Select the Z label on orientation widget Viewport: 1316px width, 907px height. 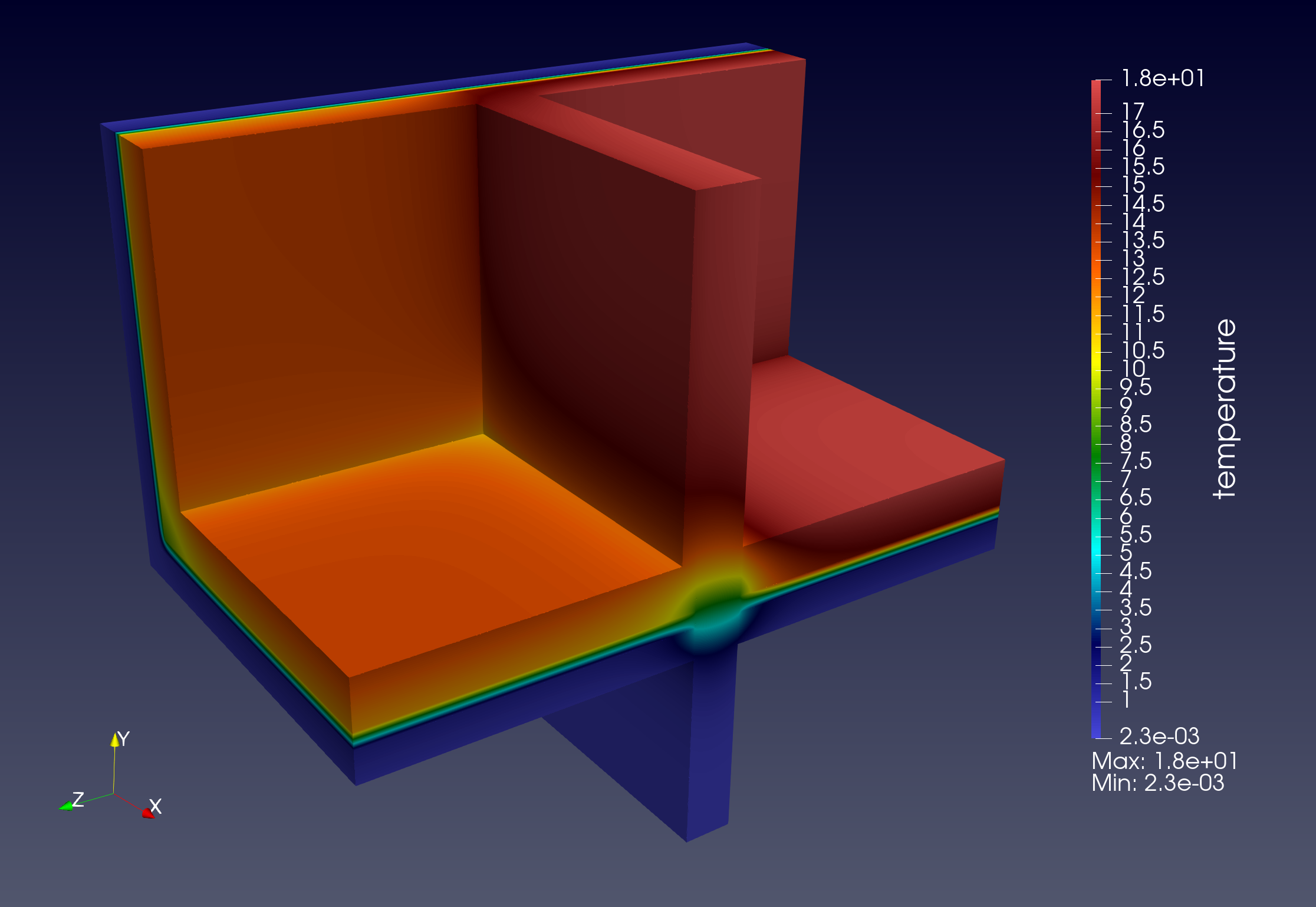pos(78,799)
